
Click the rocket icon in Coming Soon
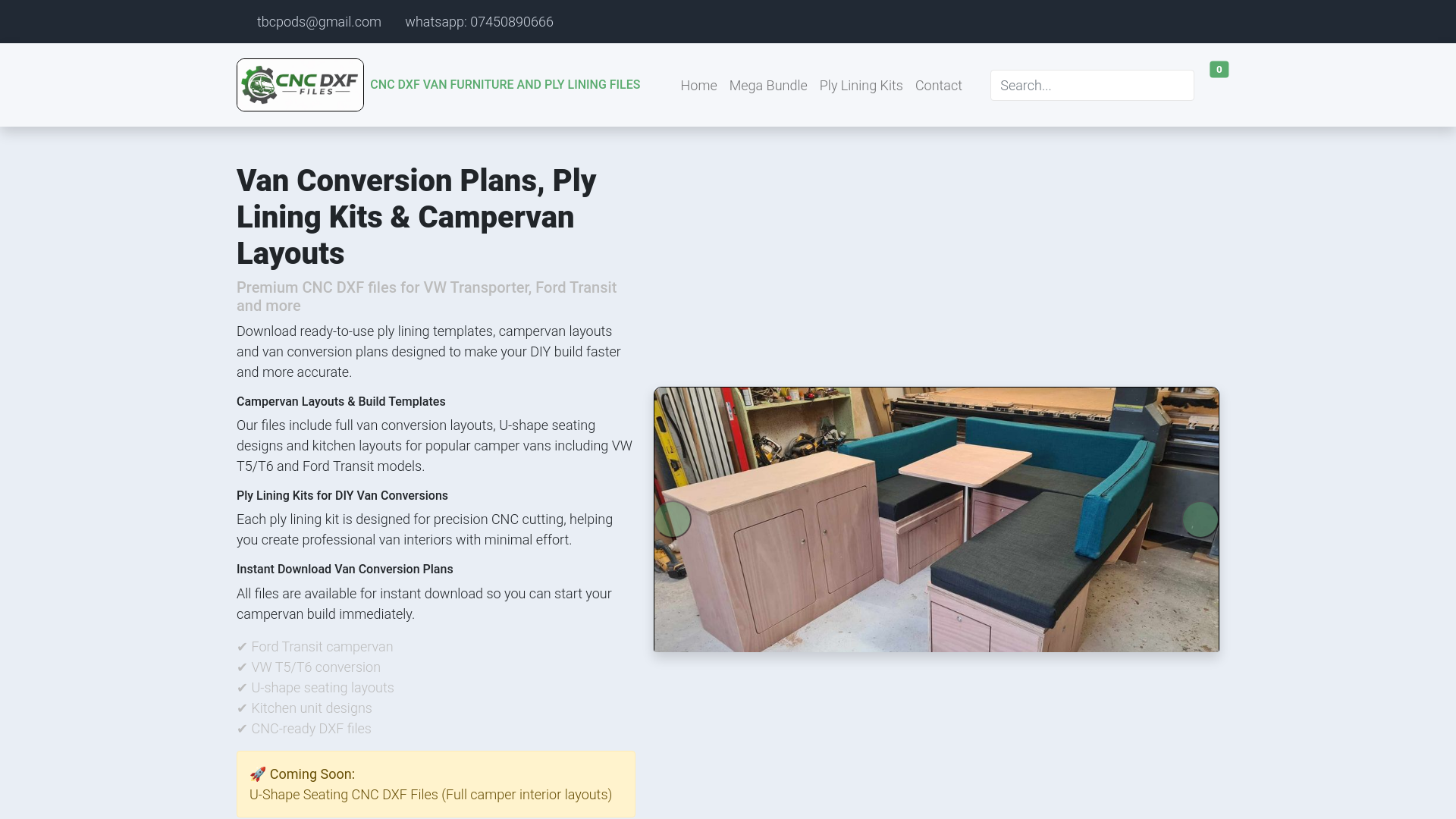click(x=258, y=774)
